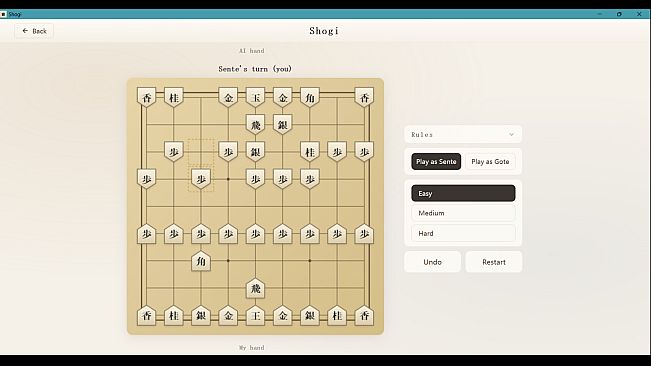The image size is (651, 366).
Task: Click Gote's rook (飛) in front of its king
Action: [x=255, y=124]
